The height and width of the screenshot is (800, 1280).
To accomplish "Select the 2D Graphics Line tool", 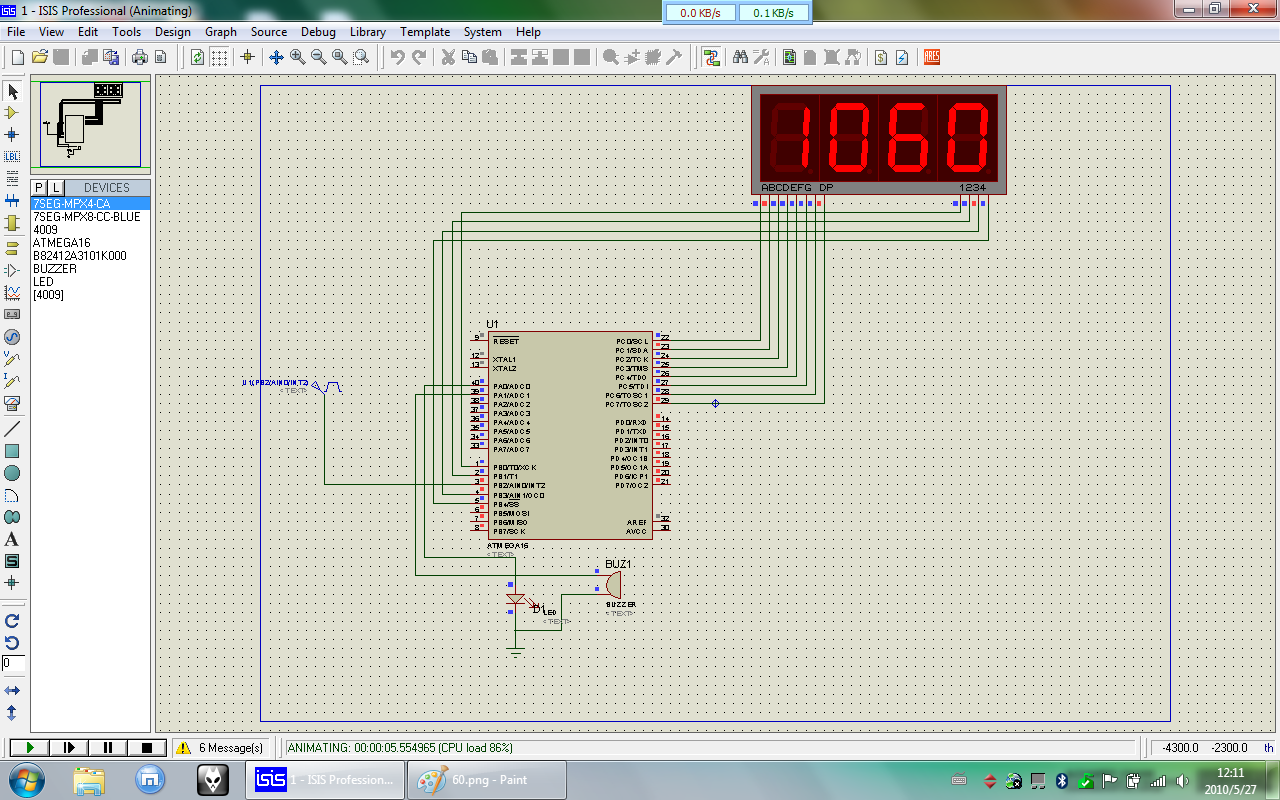I will (12, 428).
